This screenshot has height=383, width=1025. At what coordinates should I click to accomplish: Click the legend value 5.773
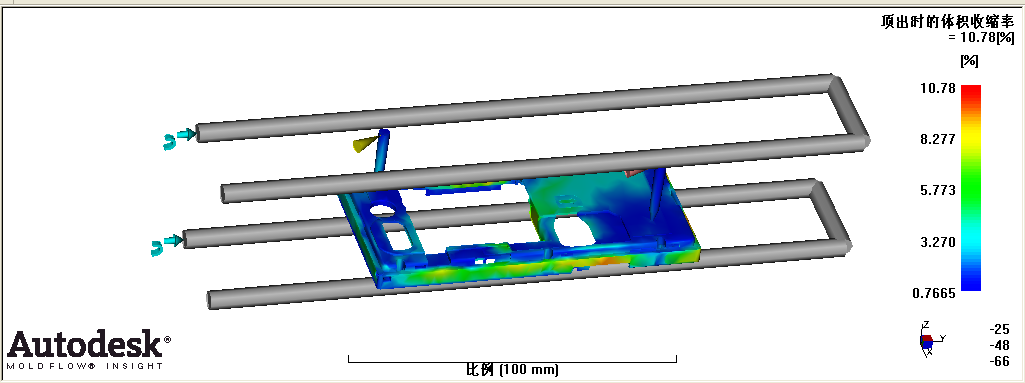937,190
